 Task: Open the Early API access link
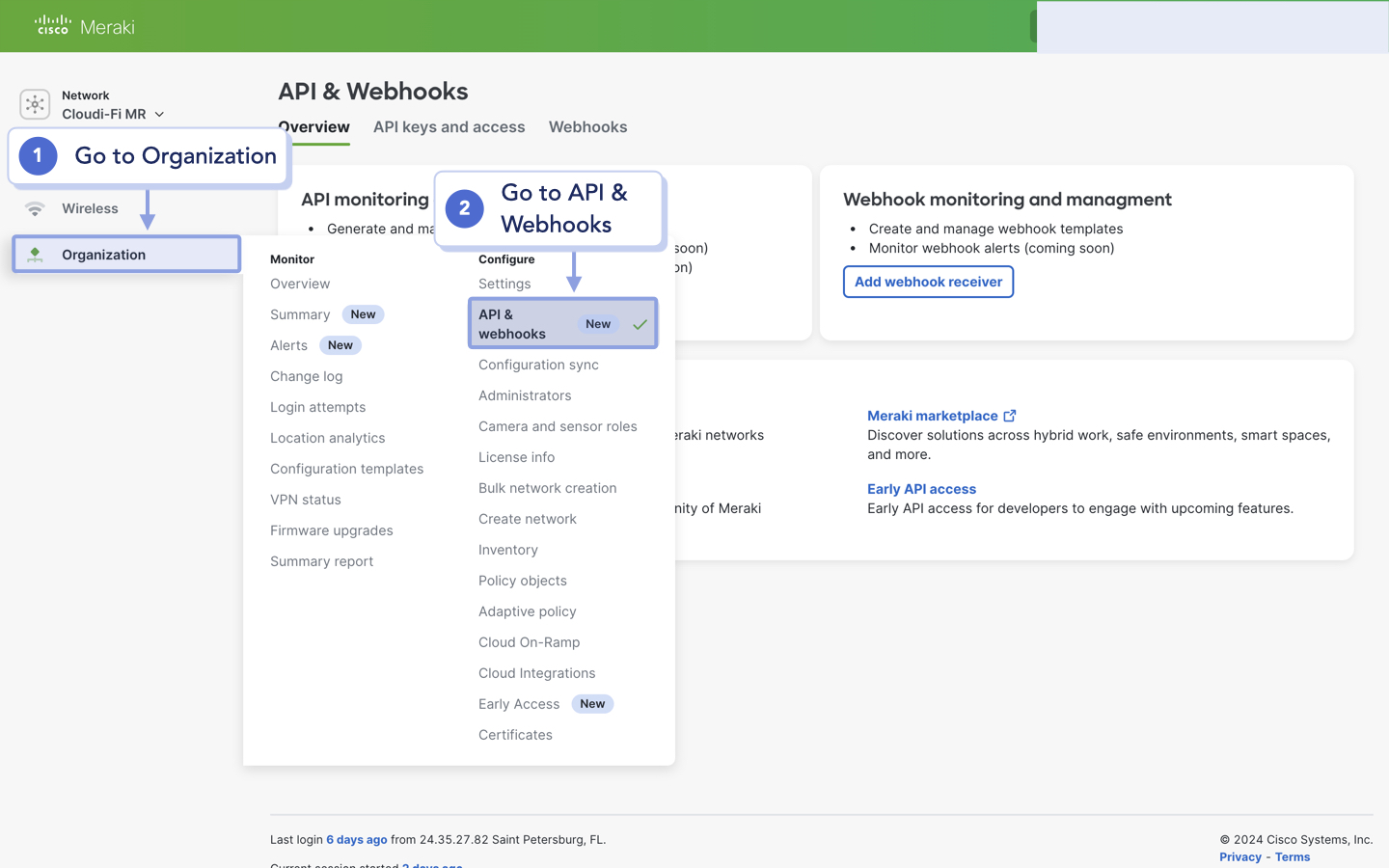[x=921, y=489]
